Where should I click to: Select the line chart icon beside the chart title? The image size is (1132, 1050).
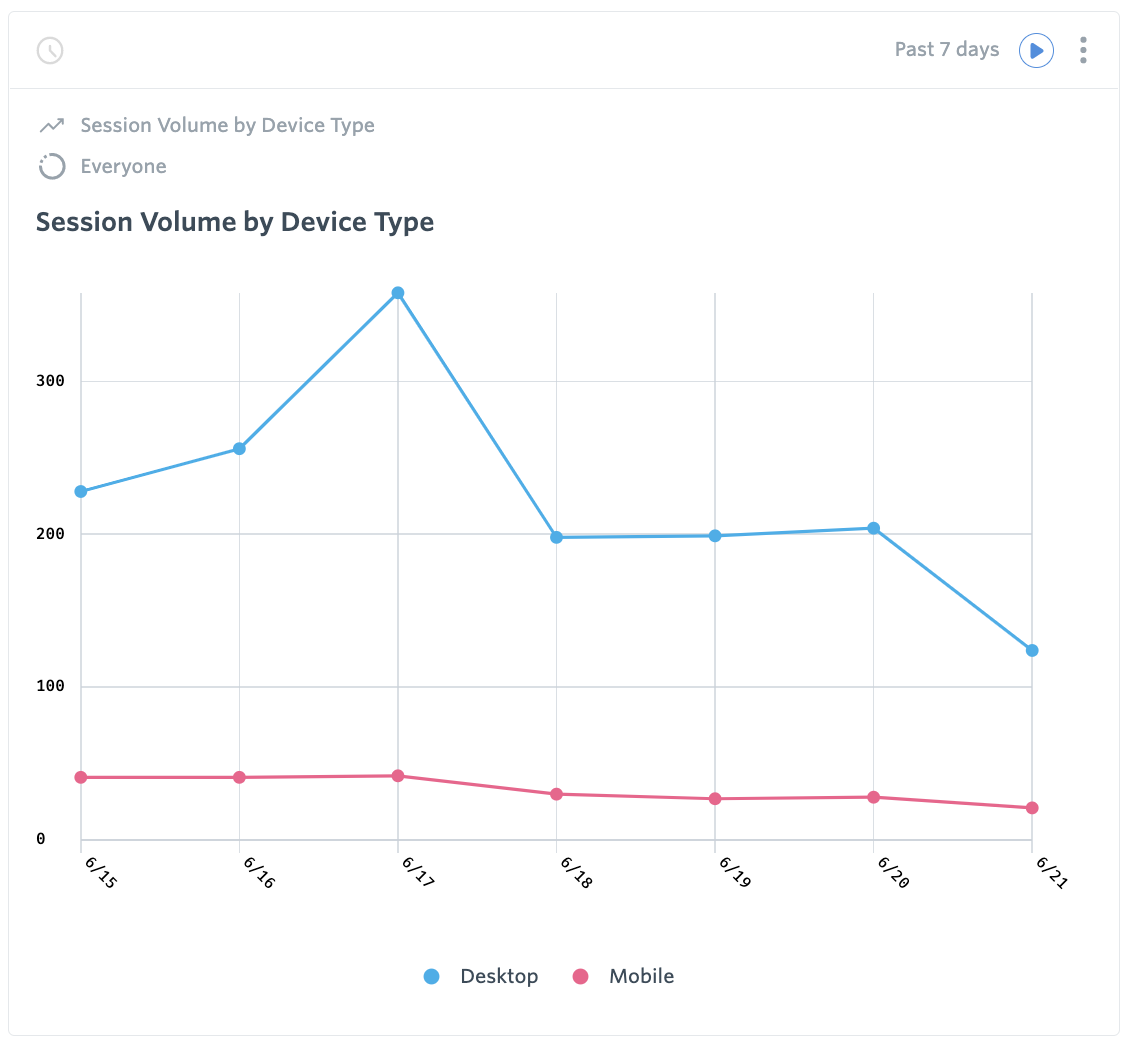(x=50, y=124)
